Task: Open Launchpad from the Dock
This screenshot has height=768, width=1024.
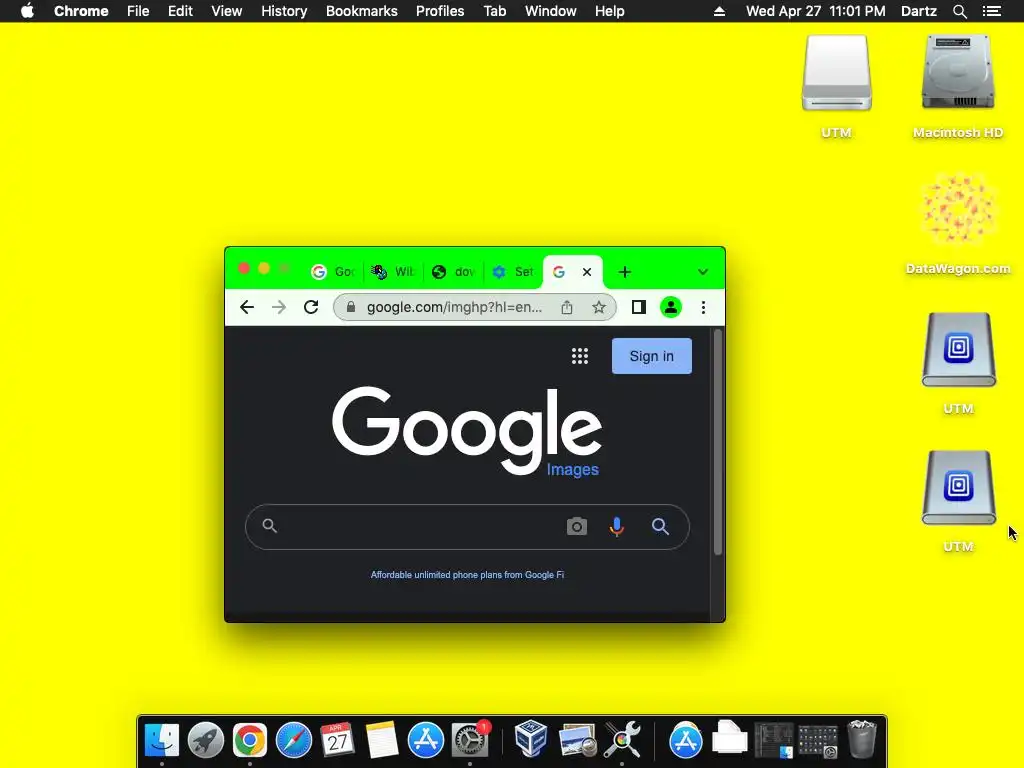Action: point(206,741)
